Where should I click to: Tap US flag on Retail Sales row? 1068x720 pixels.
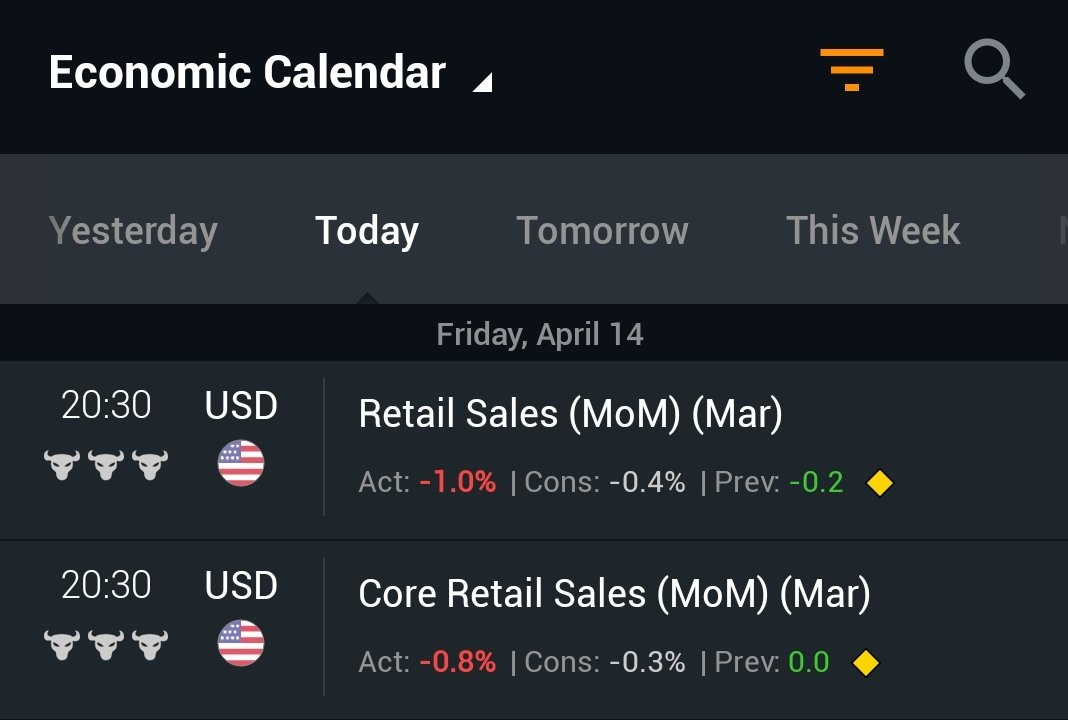pyautogui.click(x=241, y=464)
